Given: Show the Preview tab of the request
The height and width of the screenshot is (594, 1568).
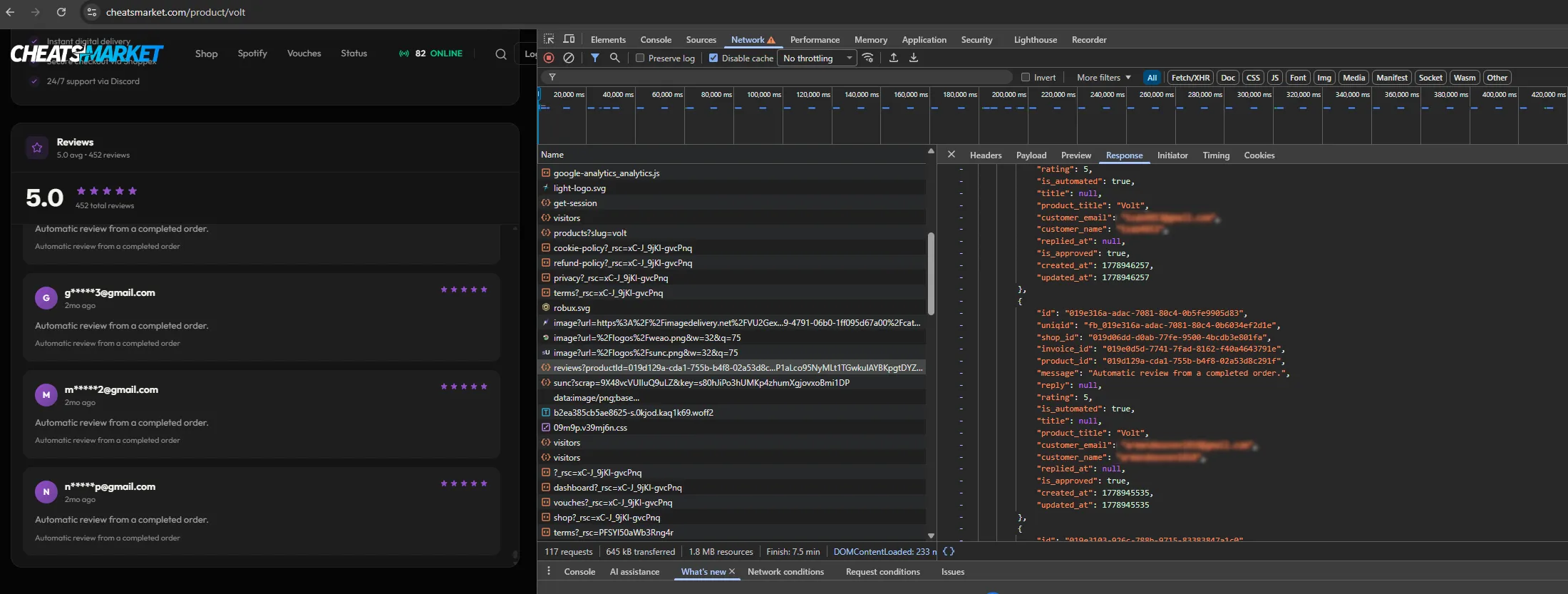Looking at the screenshot, I should click(x=1076, y=155).
